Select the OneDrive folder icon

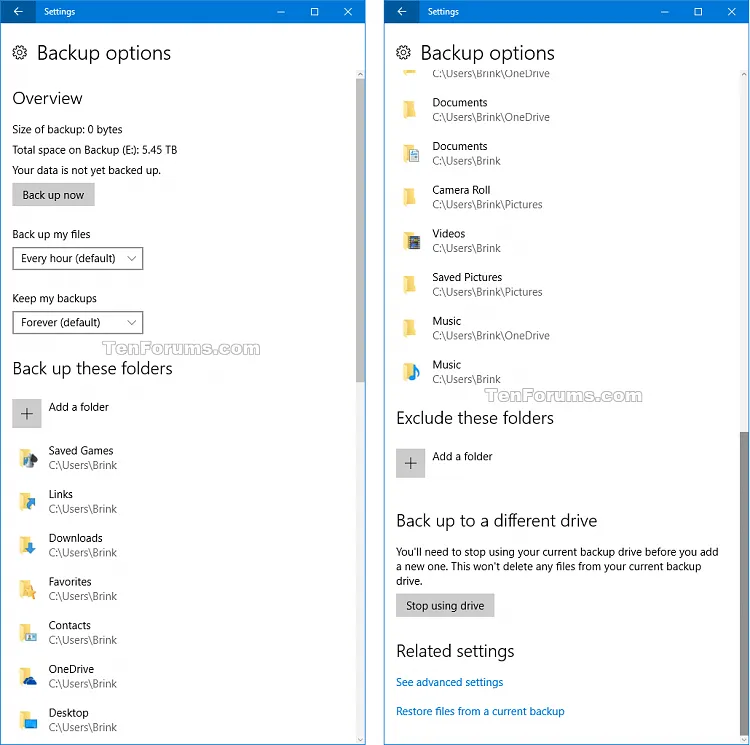point(28,676)
